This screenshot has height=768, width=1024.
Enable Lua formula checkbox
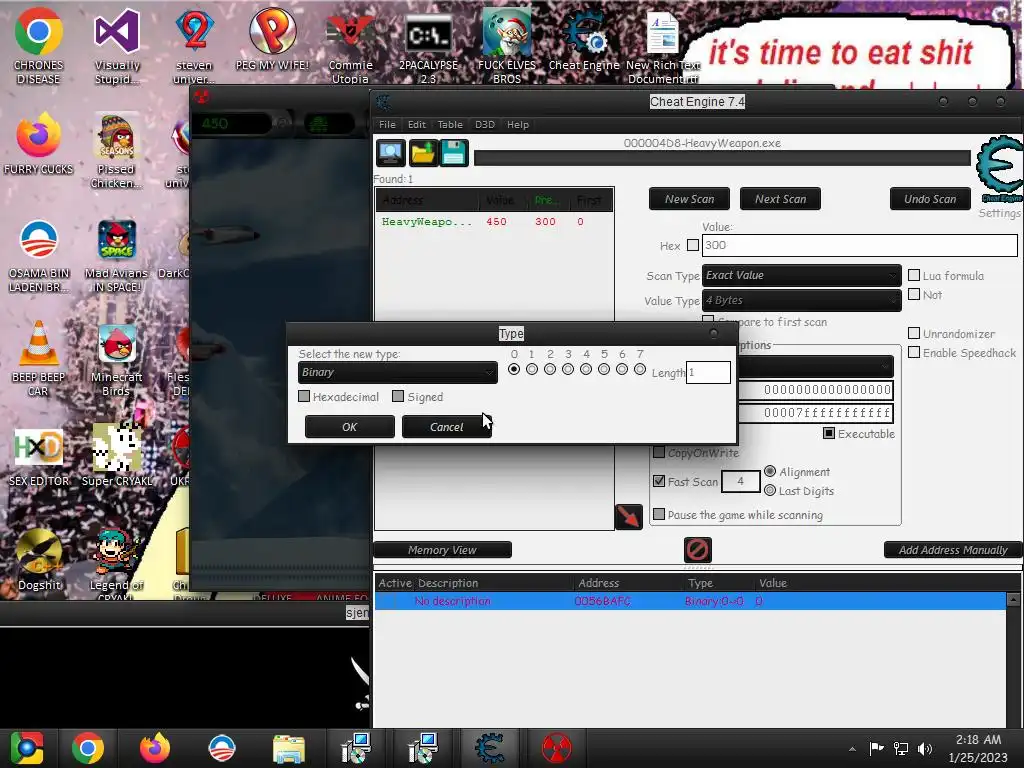tap(914, 275)
